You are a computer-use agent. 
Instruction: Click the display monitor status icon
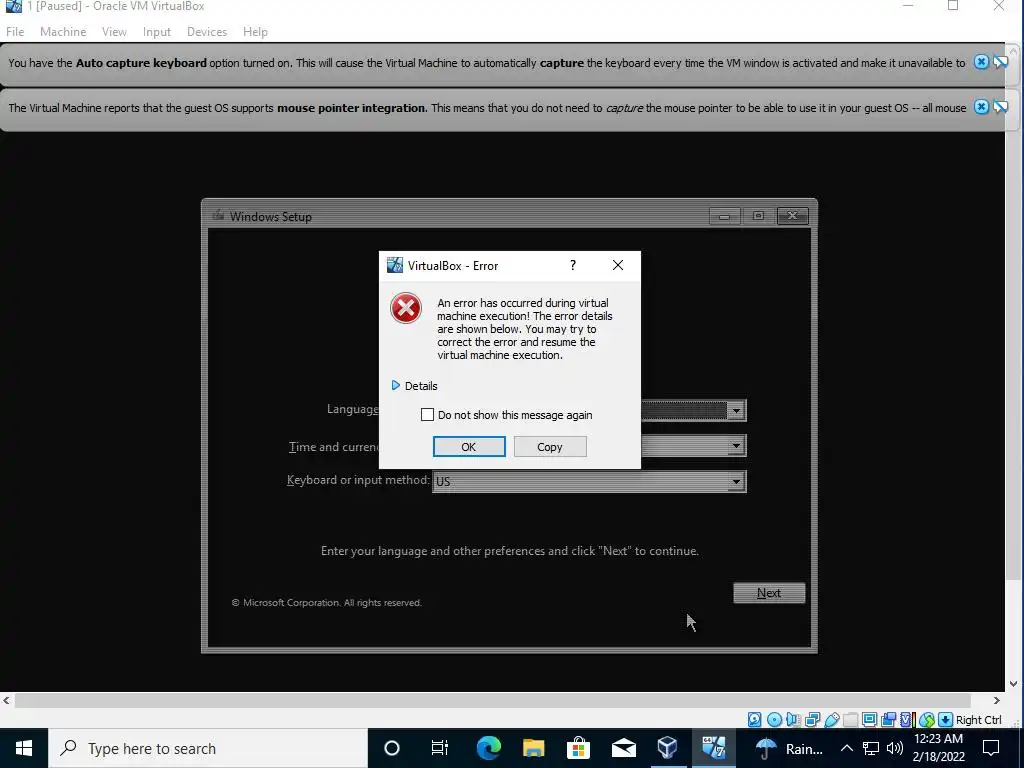pos(869,720)
